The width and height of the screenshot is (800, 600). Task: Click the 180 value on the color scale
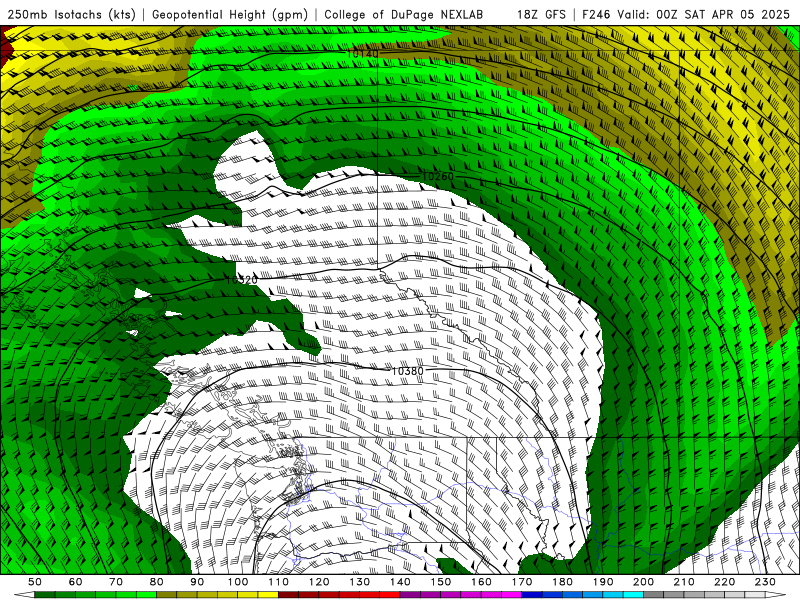click(x=562, y=582)
